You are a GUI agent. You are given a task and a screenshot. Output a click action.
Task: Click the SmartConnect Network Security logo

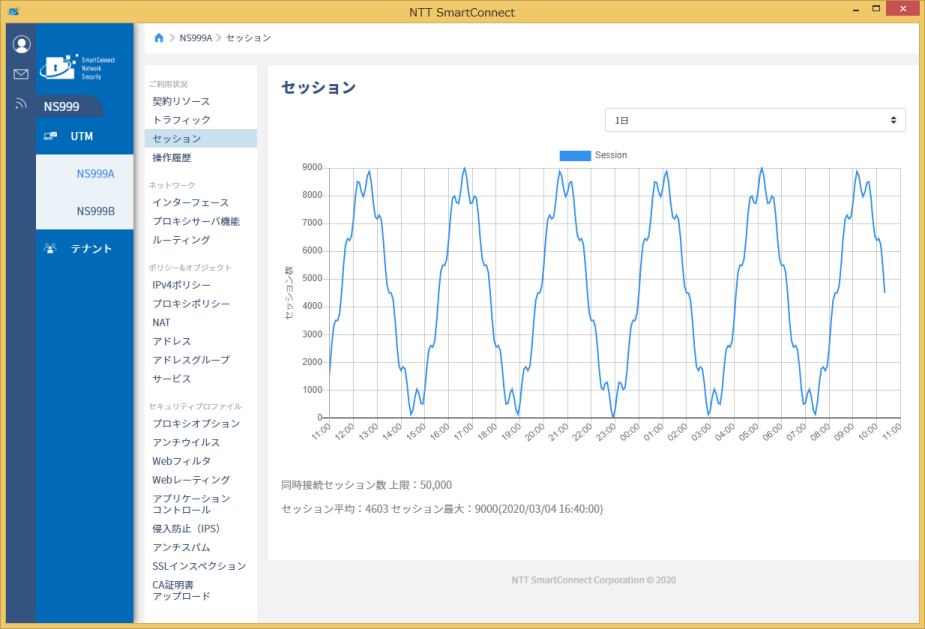(x=77, y=67)
